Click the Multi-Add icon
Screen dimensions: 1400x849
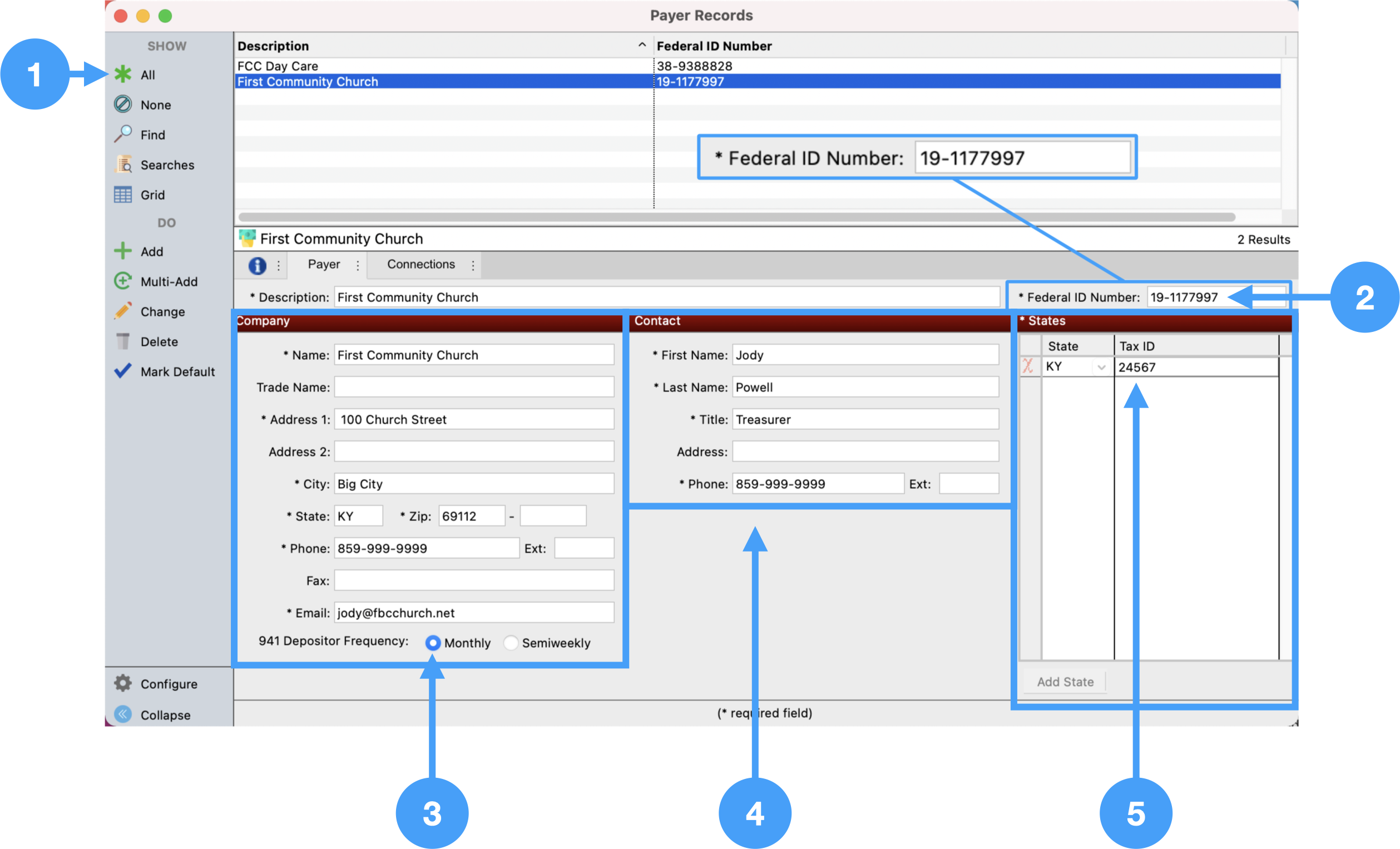point(123,281)
